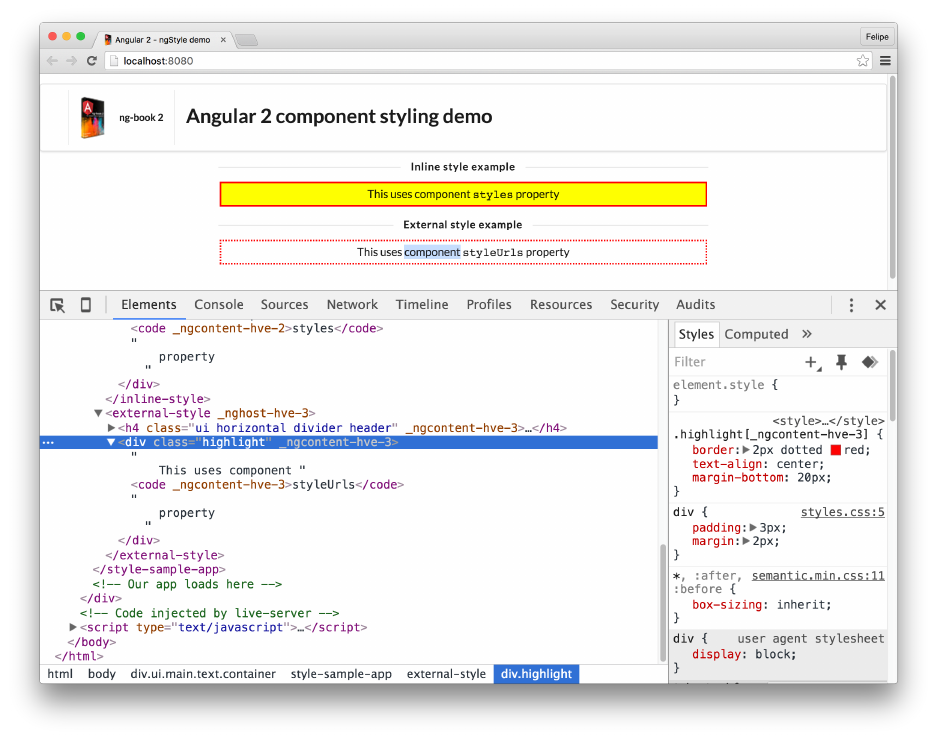Click the animations diamond icon in Styles
Screen dimensions: 937x740
click(869, 362)
